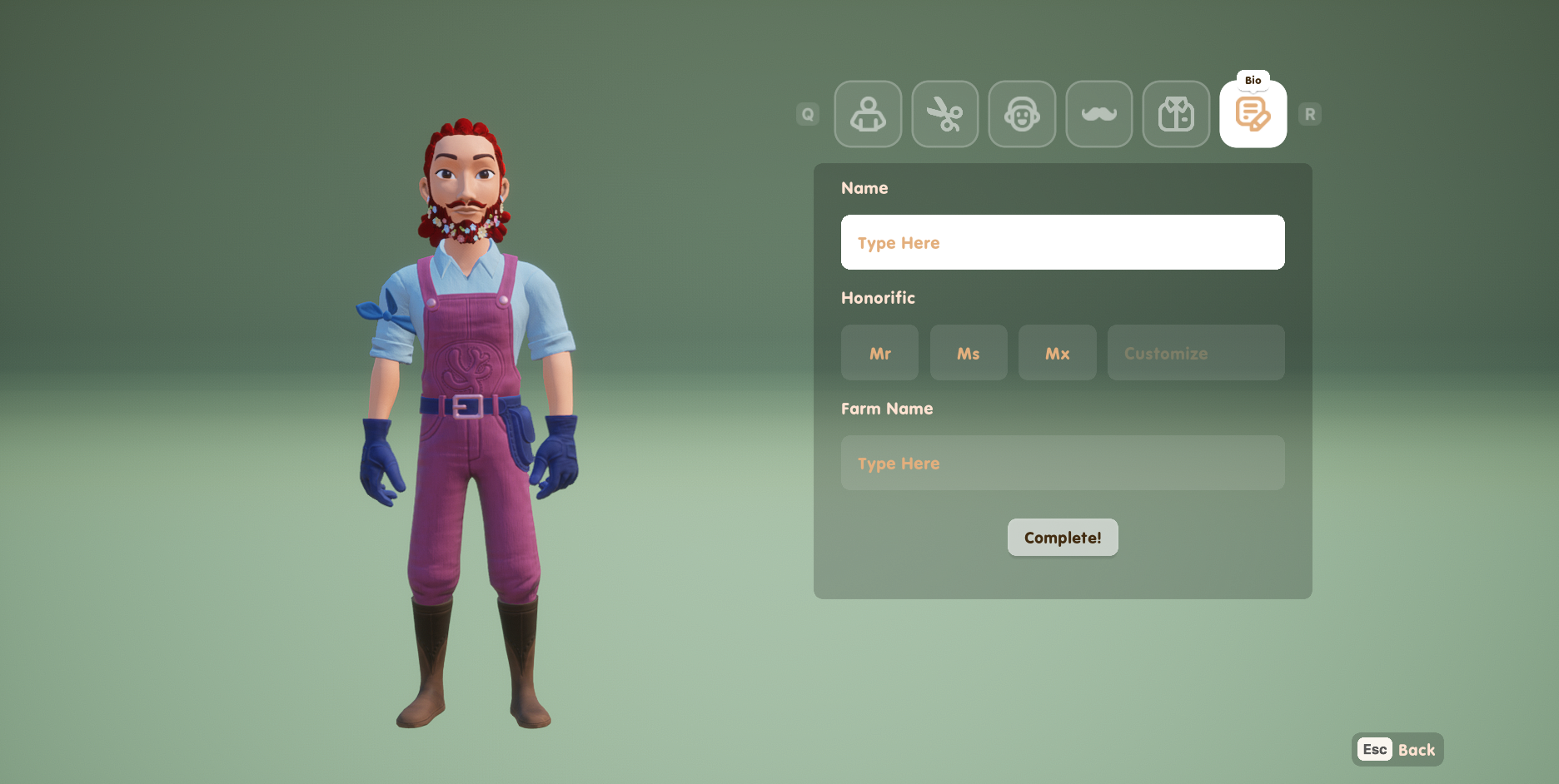Switch to the Face customization tab

(x=1022, y=114)
